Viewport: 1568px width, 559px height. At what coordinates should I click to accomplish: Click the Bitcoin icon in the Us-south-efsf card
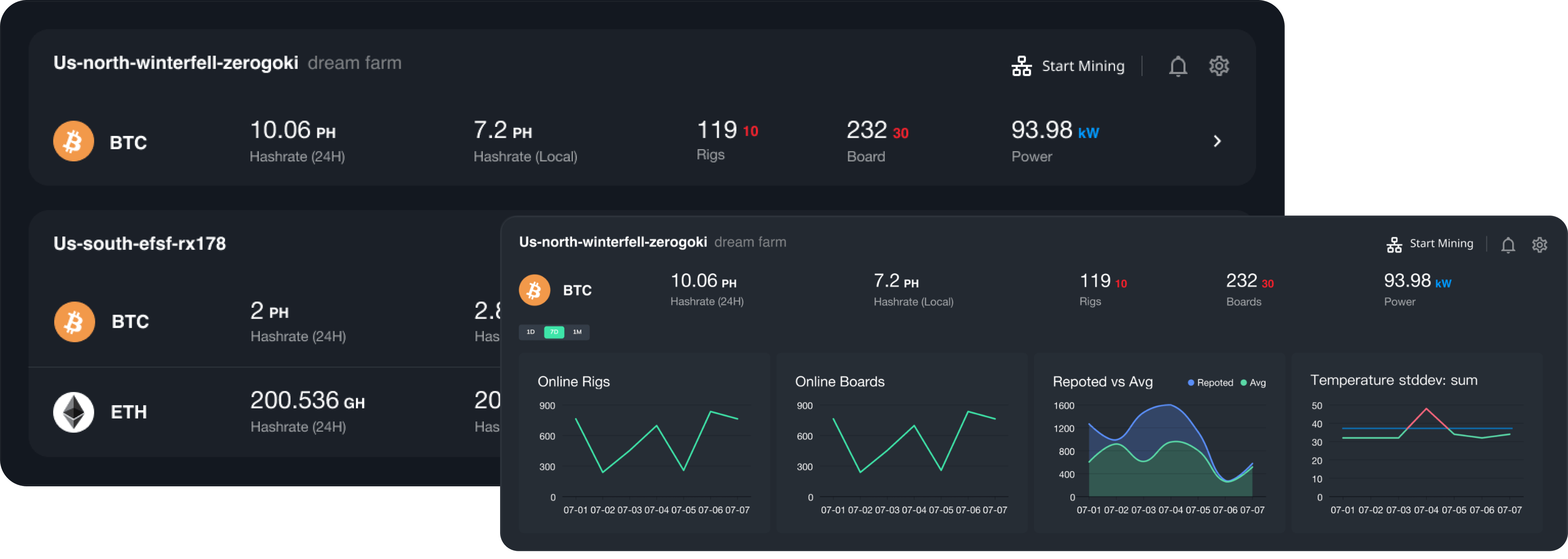coord(74,321)
